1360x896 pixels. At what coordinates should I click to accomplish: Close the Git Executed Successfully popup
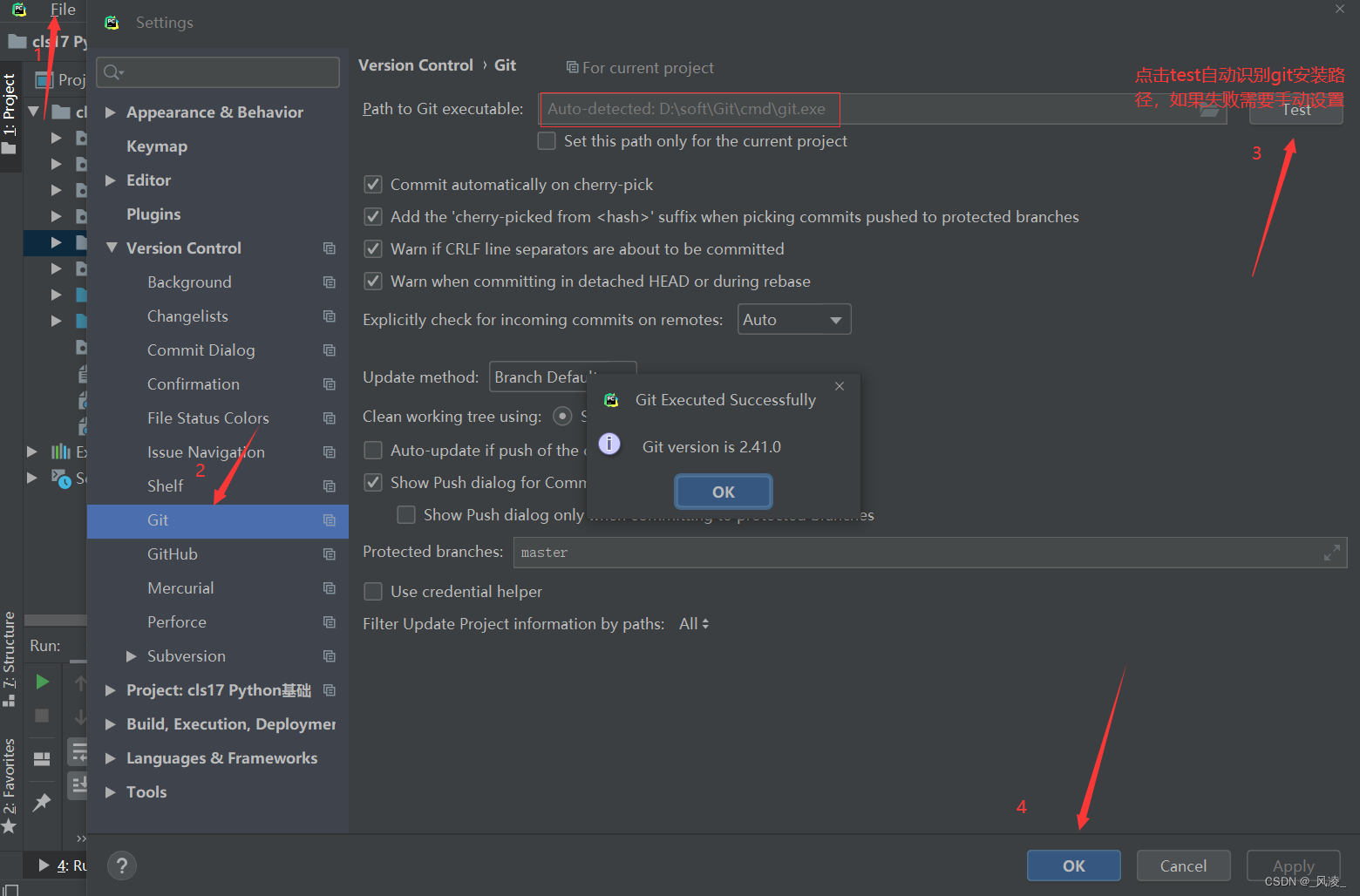(x=840, y=386)
